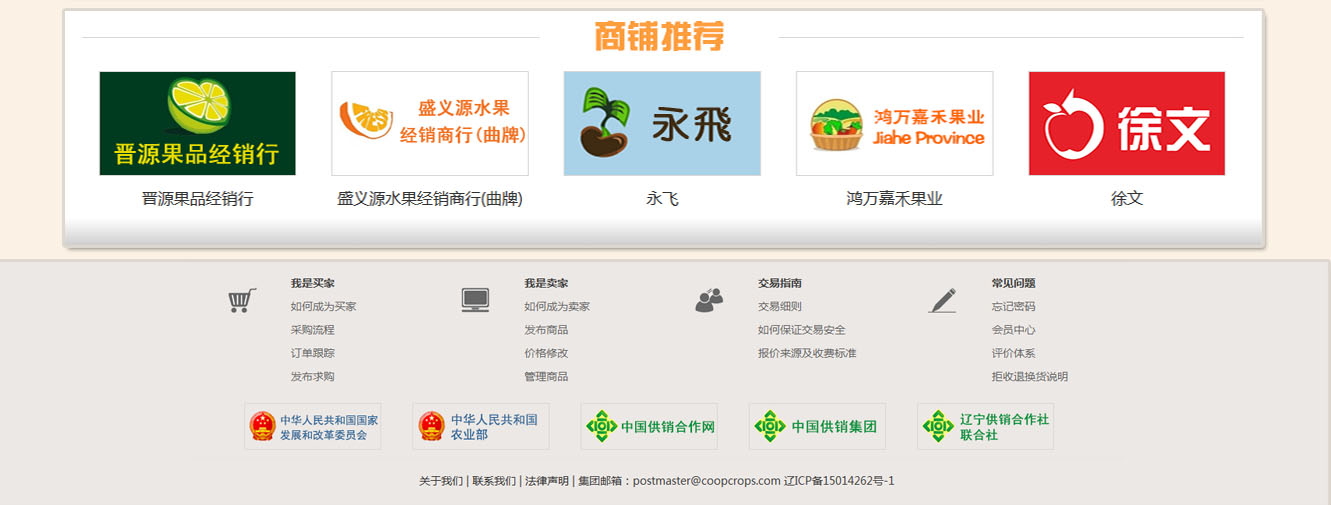The height and width of the screenshot is (505, 1331).
Task: Open 中国供销合作网 partner link
Action: [649, 427]
